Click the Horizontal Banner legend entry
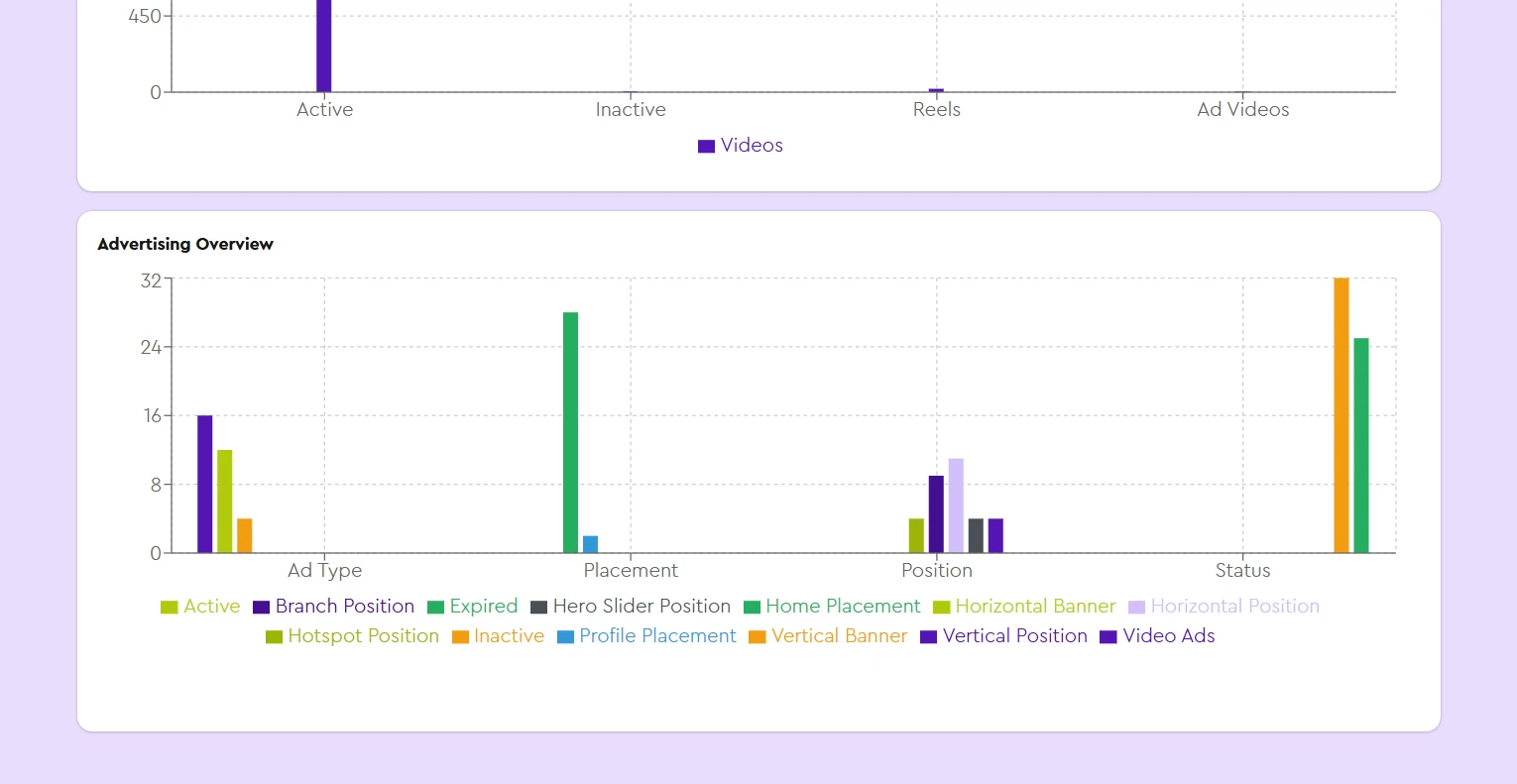Screen dimensions: 1517x784 click(x=1024, y=607)
